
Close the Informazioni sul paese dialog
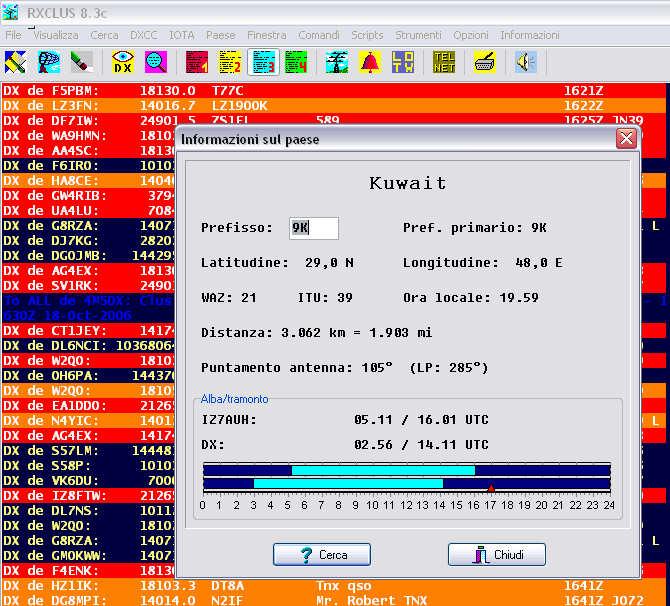click(626, 138)
